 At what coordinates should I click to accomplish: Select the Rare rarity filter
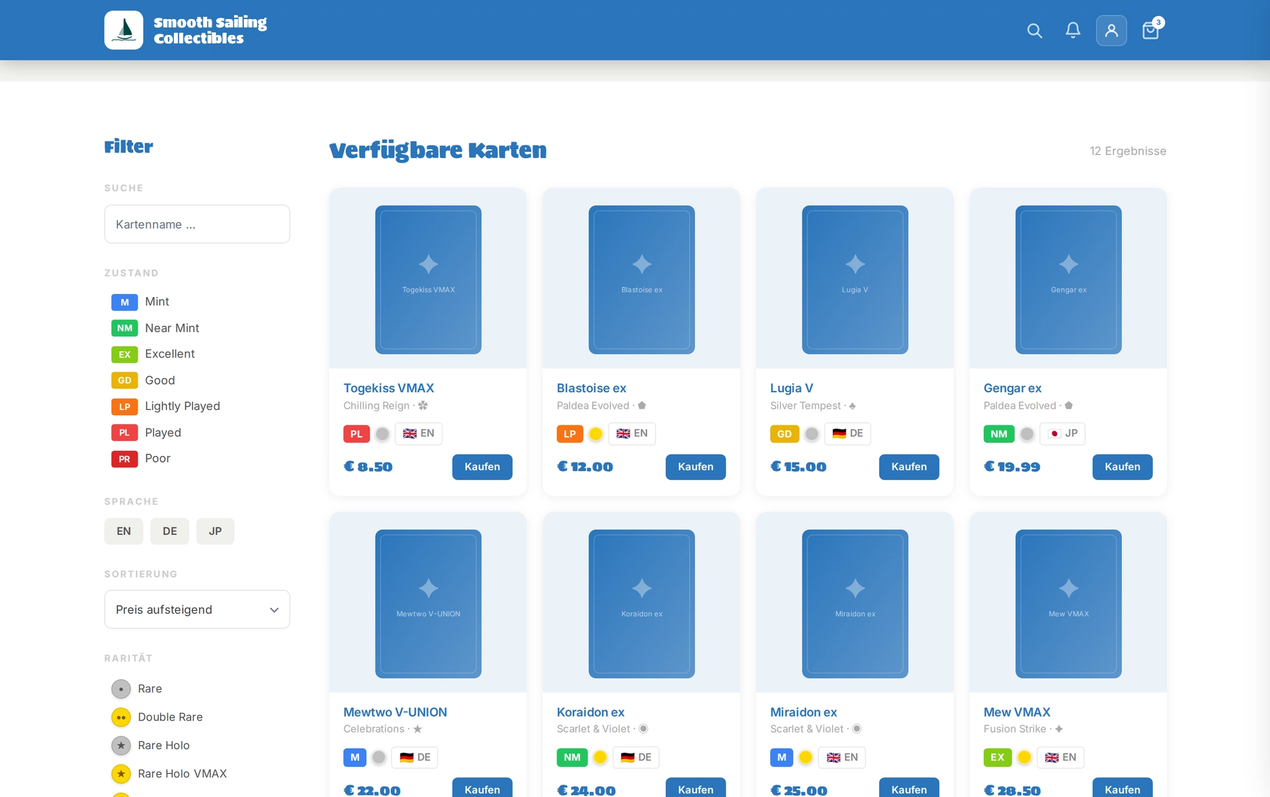137,689
